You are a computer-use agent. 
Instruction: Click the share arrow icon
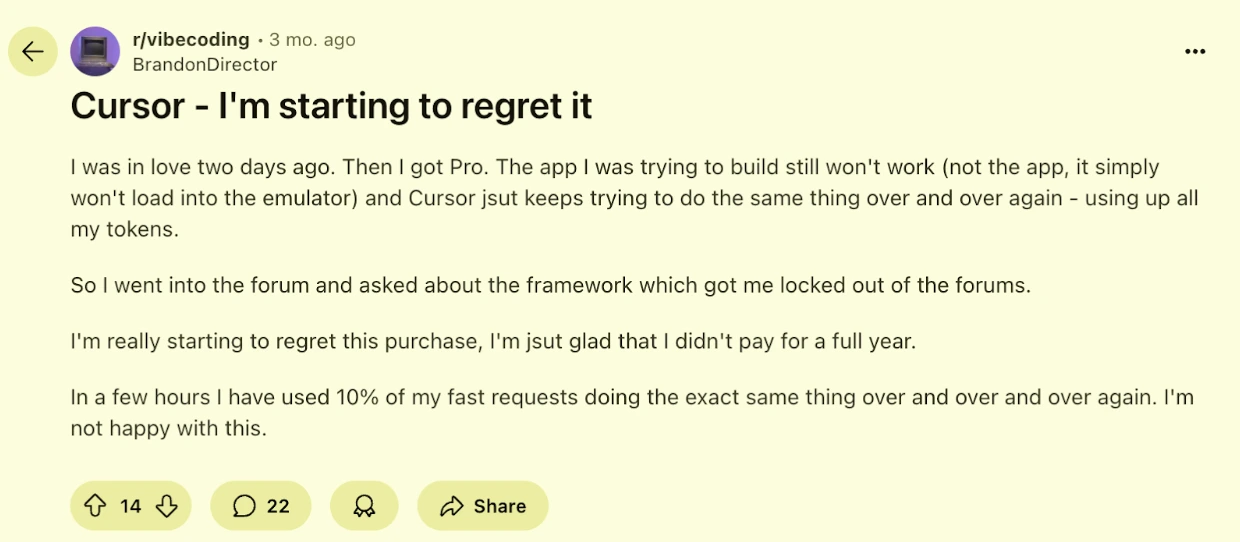tap(452, 506)
